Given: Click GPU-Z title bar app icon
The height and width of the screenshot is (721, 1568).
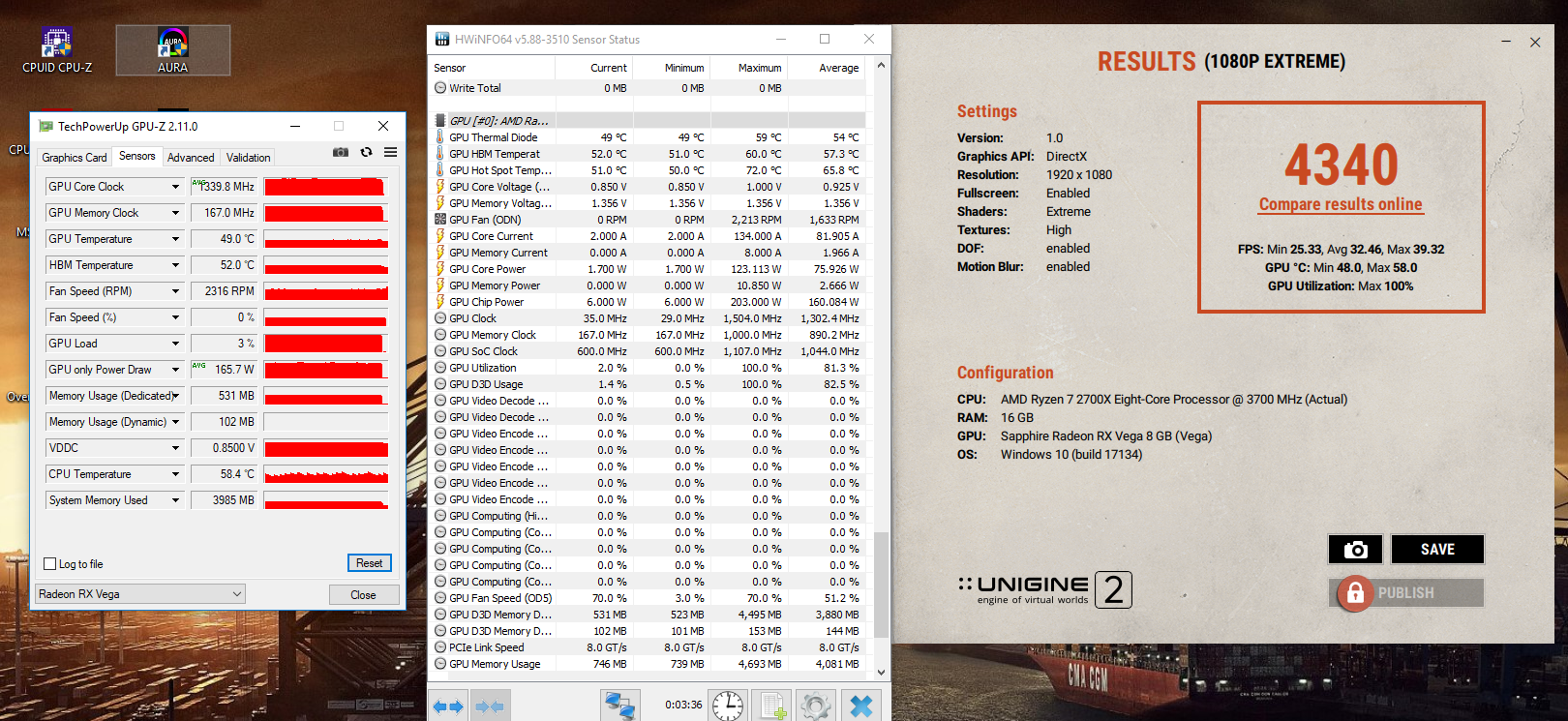Looking at the screenshot, I should tap(45, 126).
